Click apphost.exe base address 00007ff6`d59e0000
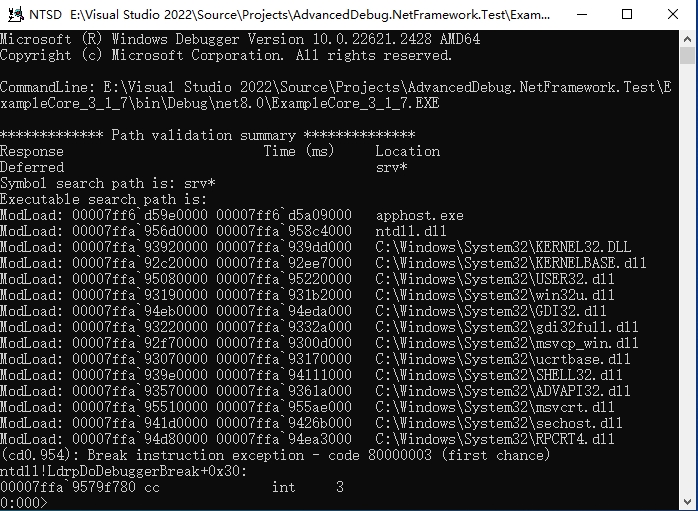 click(x=140, y=215)
